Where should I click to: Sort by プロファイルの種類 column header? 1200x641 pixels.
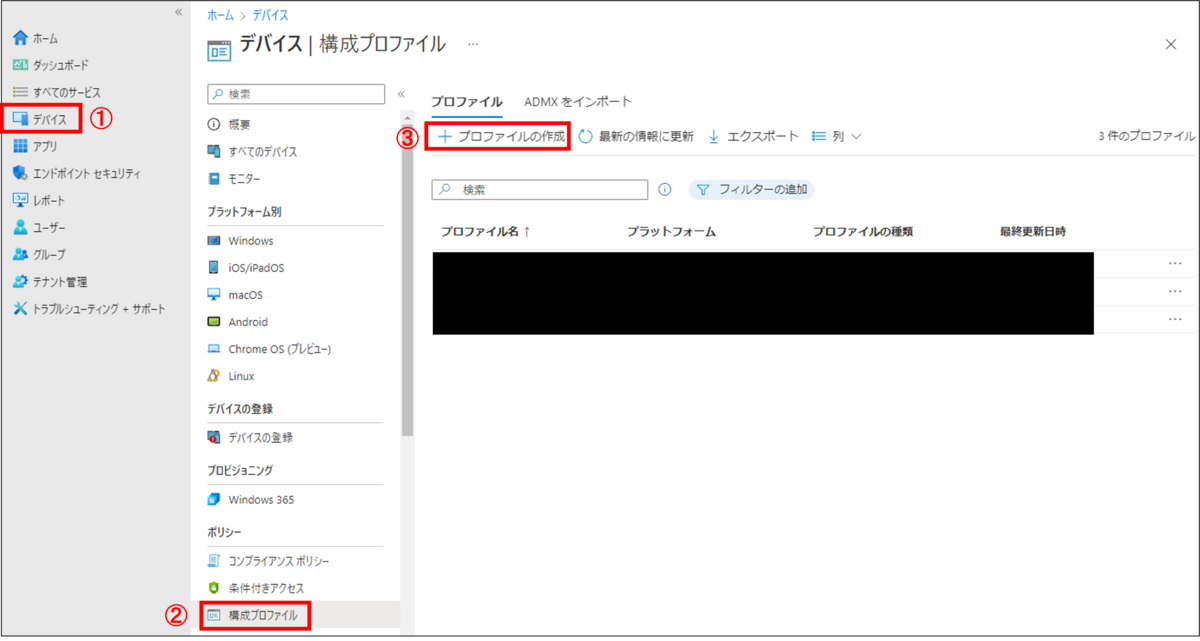coord(863,232)
